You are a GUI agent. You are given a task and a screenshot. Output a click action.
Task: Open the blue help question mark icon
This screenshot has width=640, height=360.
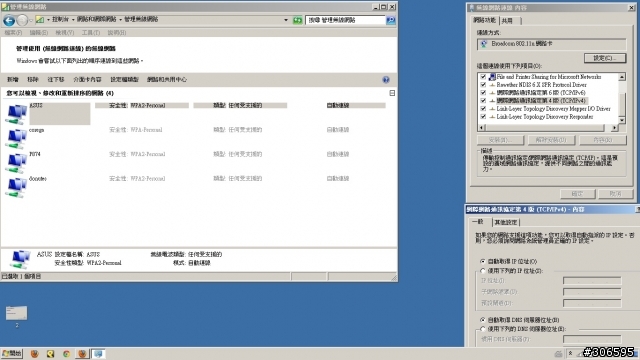[386, 80]
